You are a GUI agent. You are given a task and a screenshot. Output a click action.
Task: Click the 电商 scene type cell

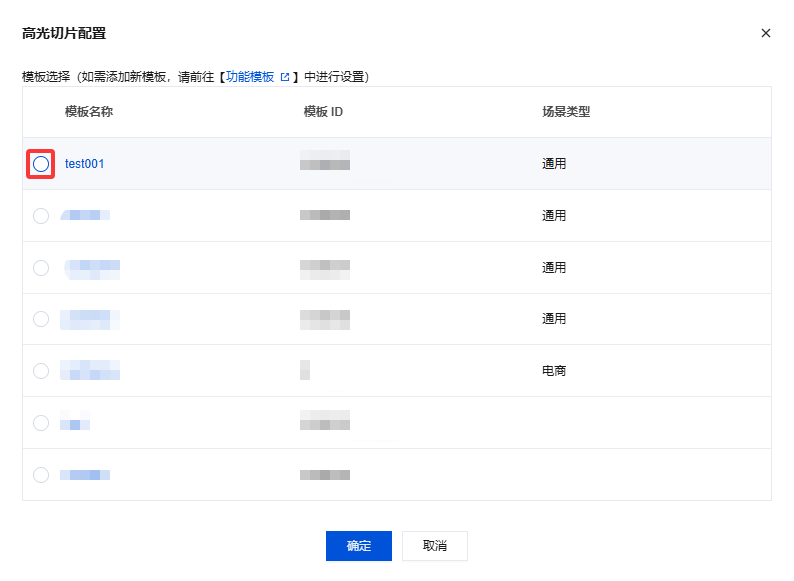tap(554, 371)
